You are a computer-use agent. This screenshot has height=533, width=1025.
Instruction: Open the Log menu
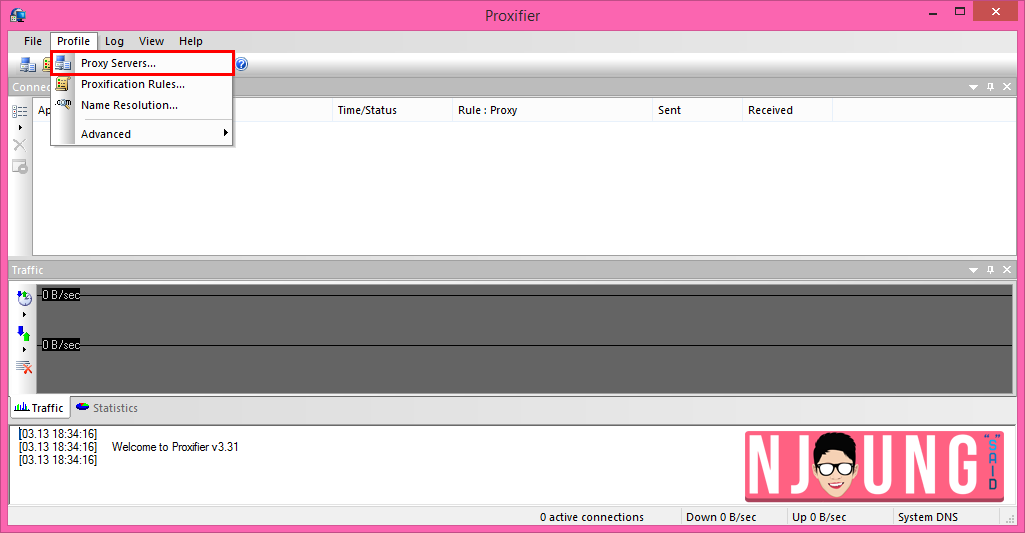[114, 41]
